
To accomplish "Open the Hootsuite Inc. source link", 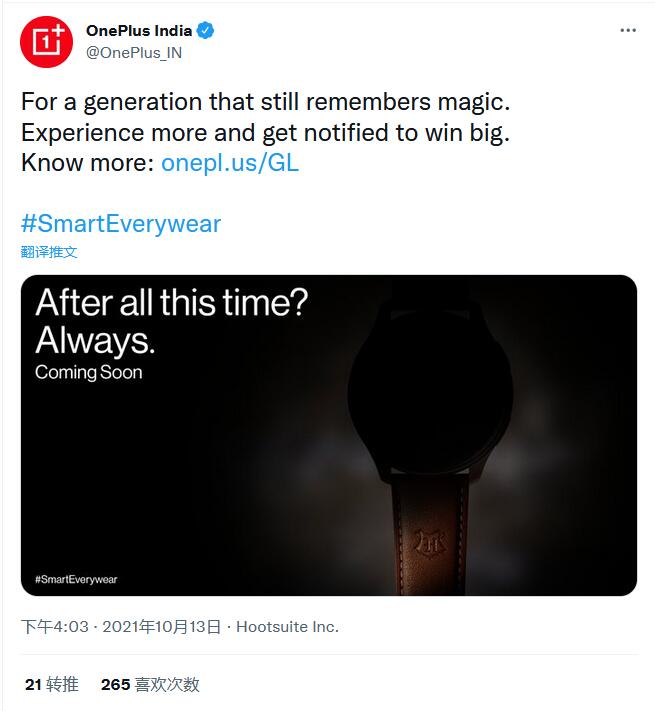I will click(287, 627).
